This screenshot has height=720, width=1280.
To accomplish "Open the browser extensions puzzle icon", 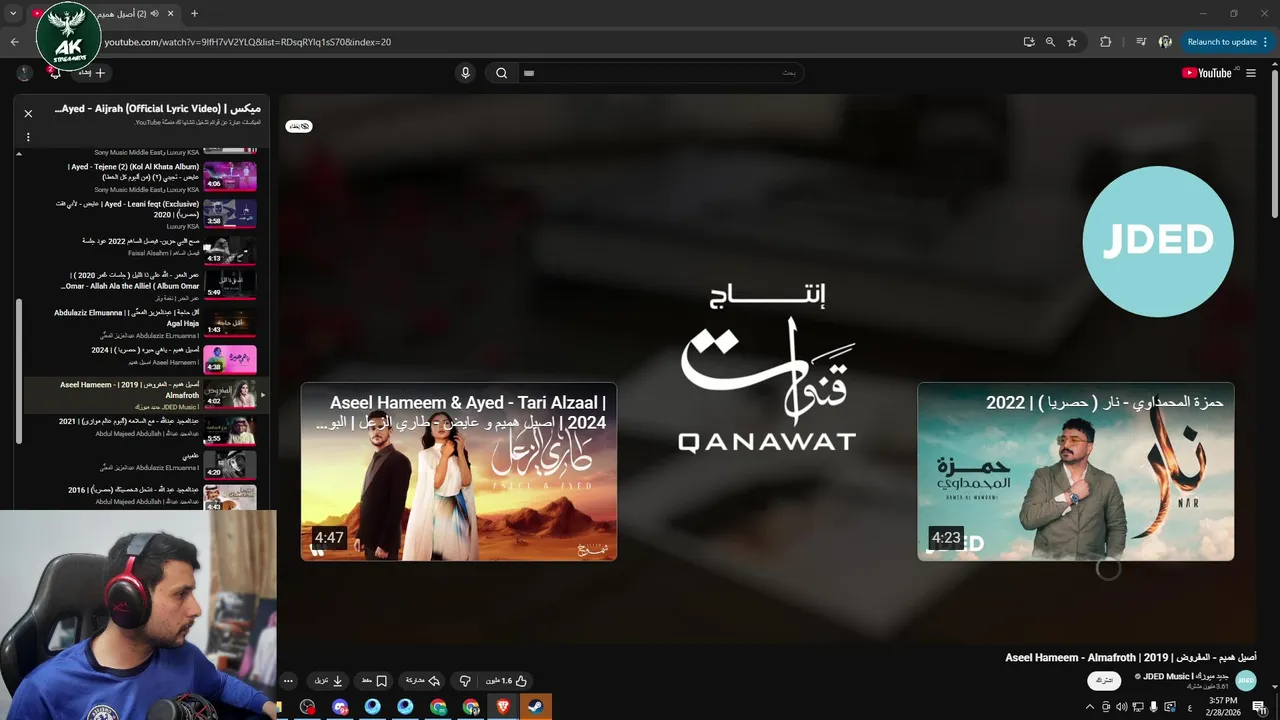I will [x=1105, y=42].
